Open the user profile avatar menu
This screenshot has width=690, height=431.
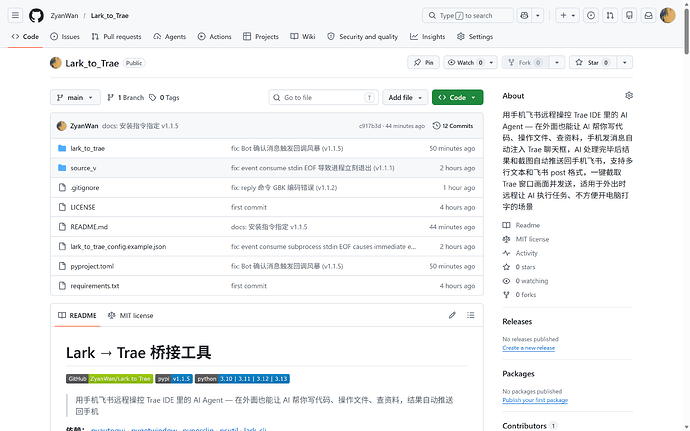click(668, 15)
